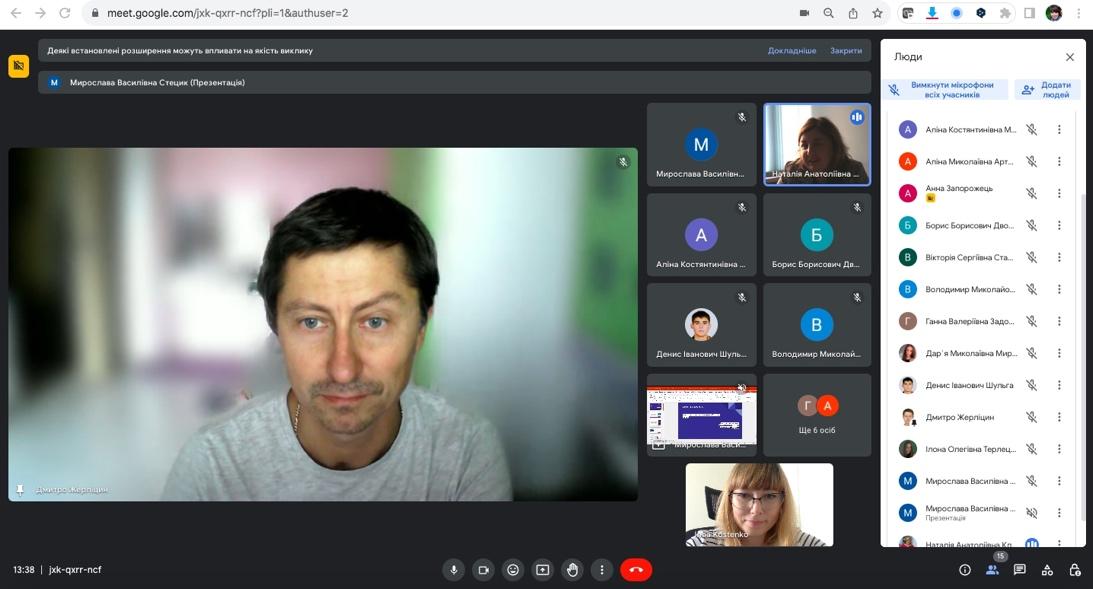The image size is (1093, 589).
Task: Click 'Додати людей' button
Action: (1046, 89)
